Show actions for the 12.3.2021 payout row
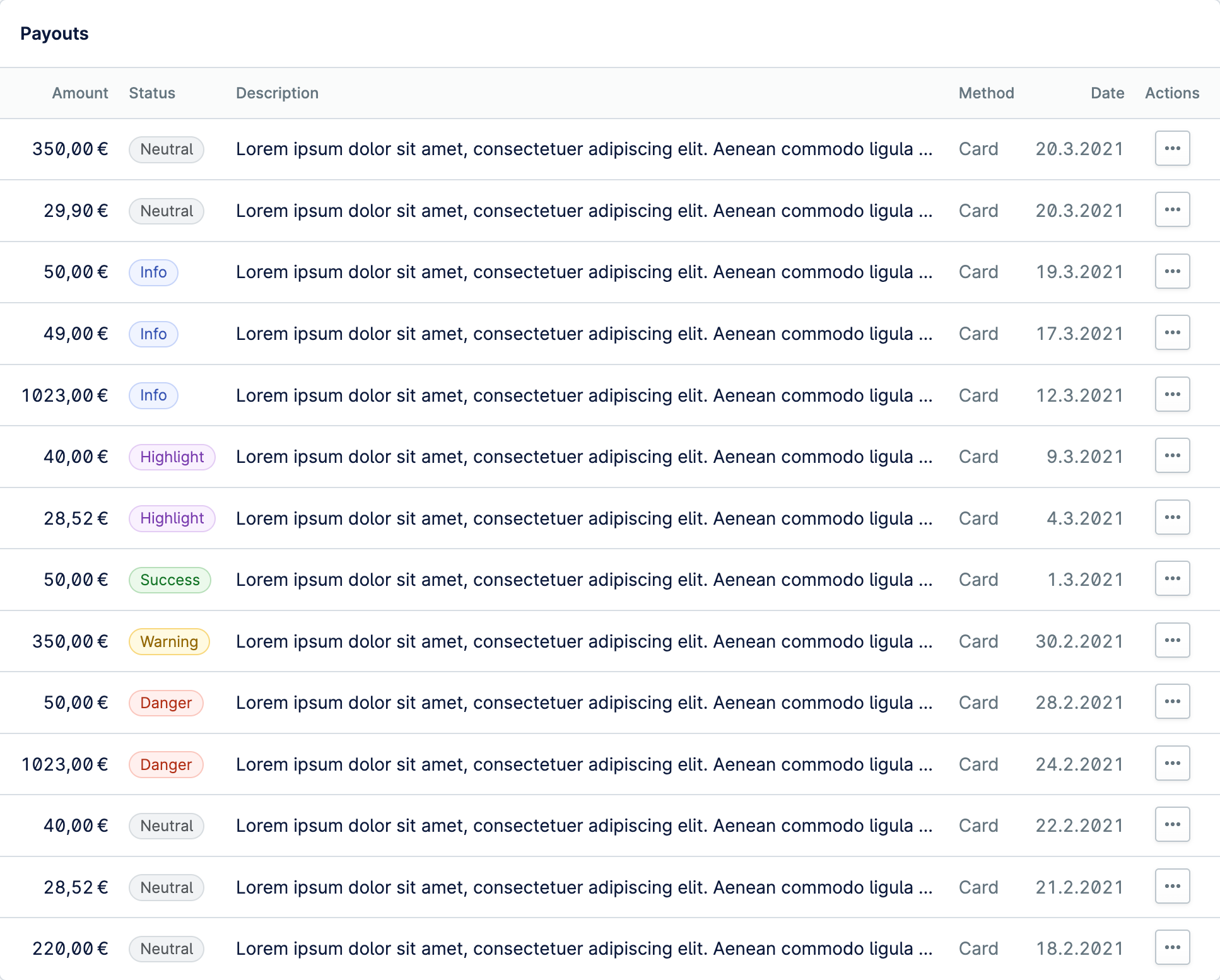Image resolution: width=1220 pixels, height=980 pixels. coord(1172,394)
